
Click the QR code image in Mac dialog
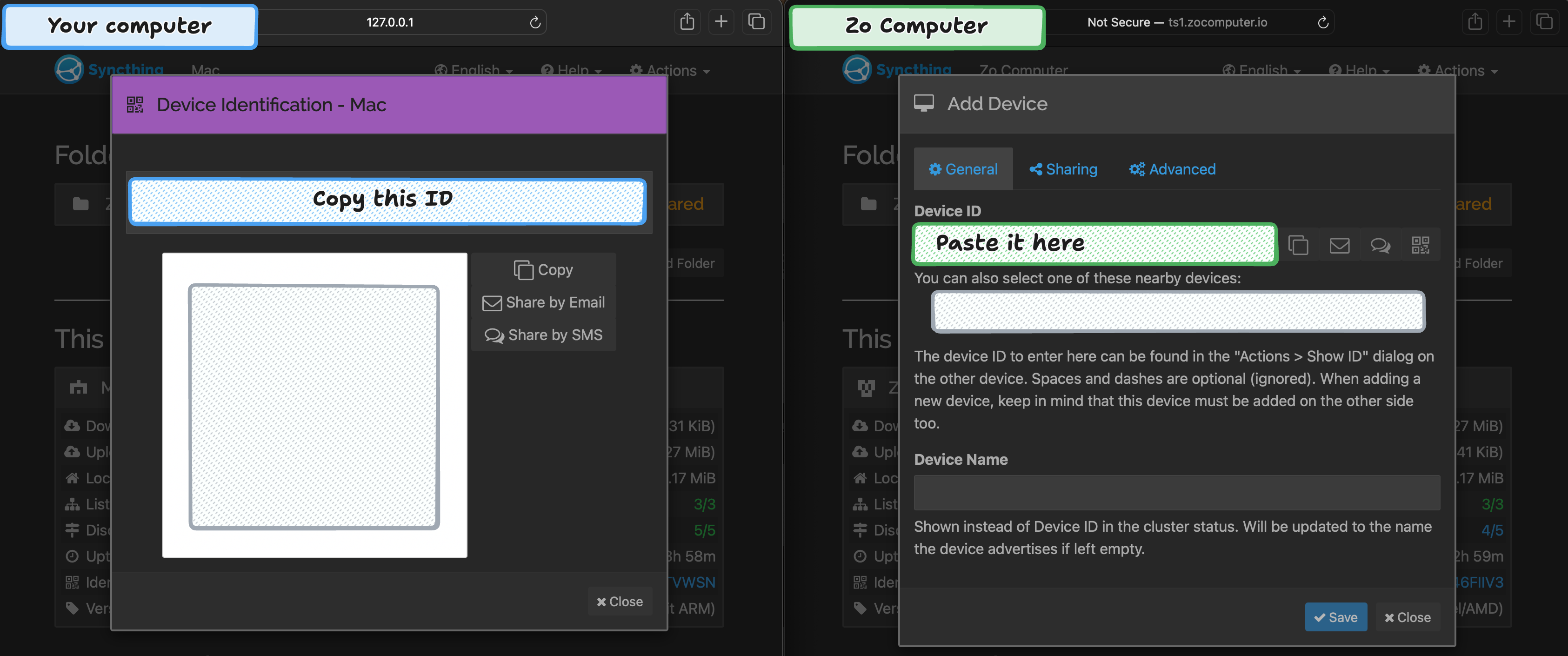click(314, 405)
